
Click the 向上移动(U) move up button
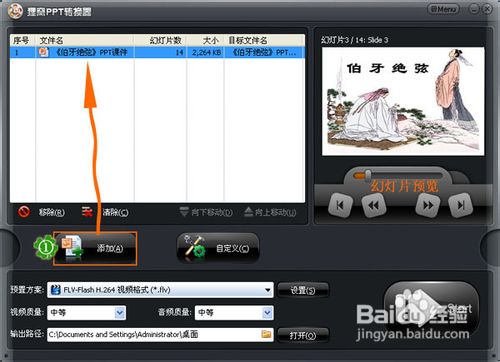pos(270,212)
